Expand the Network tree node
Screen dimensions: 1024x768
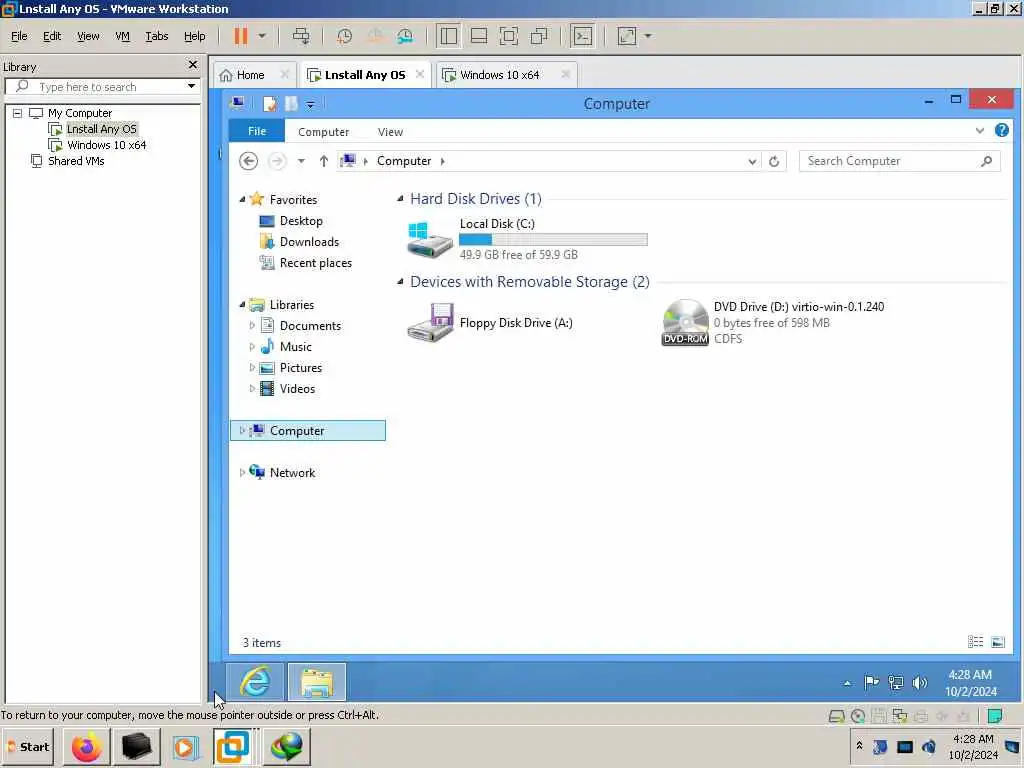(242, 472)
